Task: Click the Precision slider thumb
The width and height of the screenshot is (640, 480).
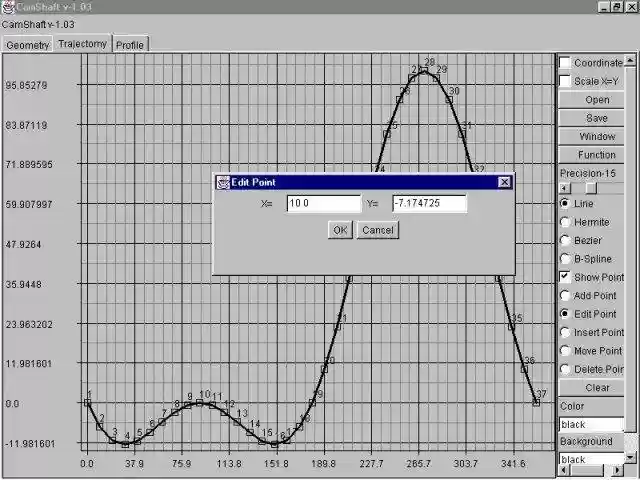Action: click(x=590, y=188)
